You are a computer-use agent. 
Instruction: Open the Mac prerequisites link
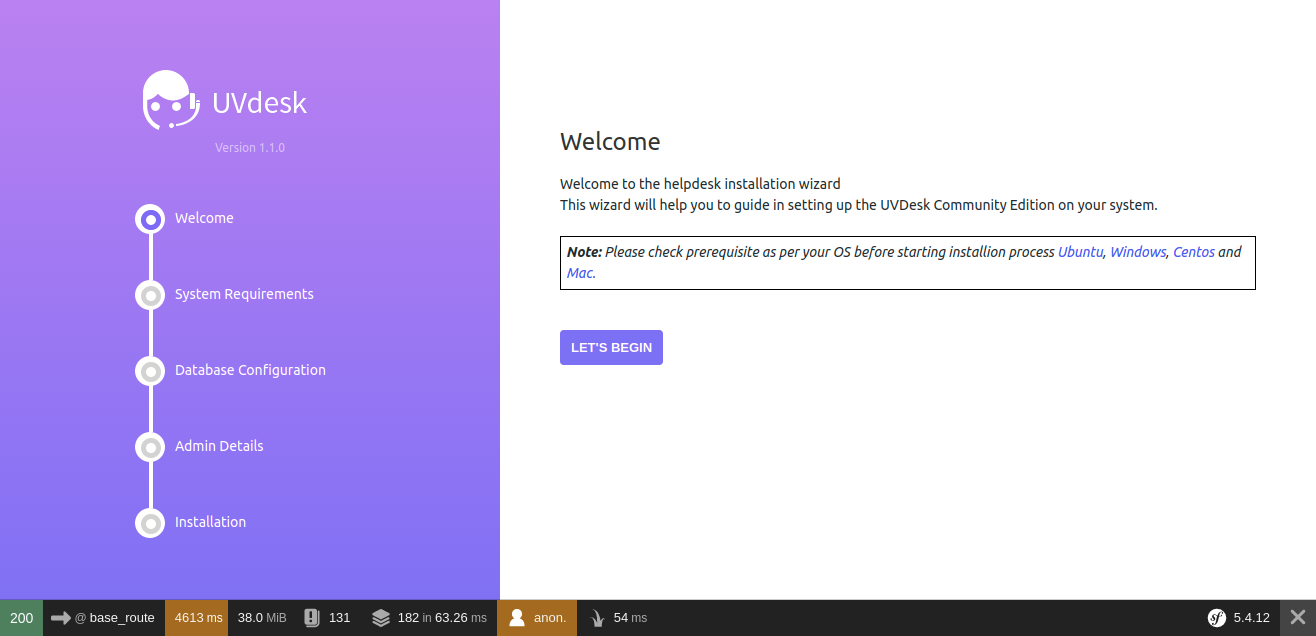click(x=579, y=272)
